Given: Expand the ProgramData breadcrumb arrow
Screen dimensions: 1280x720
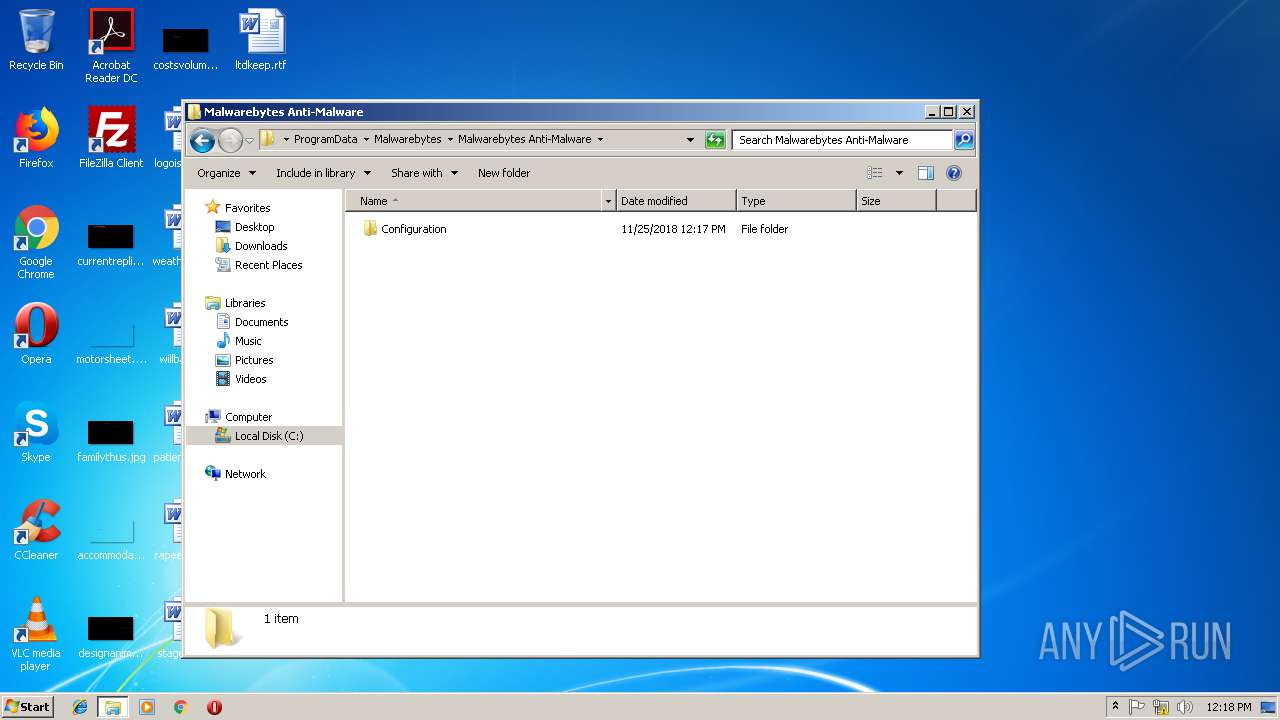Looking at the screenshot, I should (x=366, y=140).
